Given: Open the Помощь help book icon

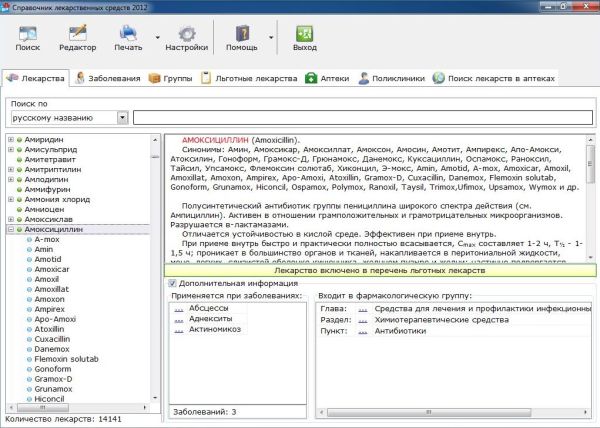Looking at the screenshot, I should [242, 33].
